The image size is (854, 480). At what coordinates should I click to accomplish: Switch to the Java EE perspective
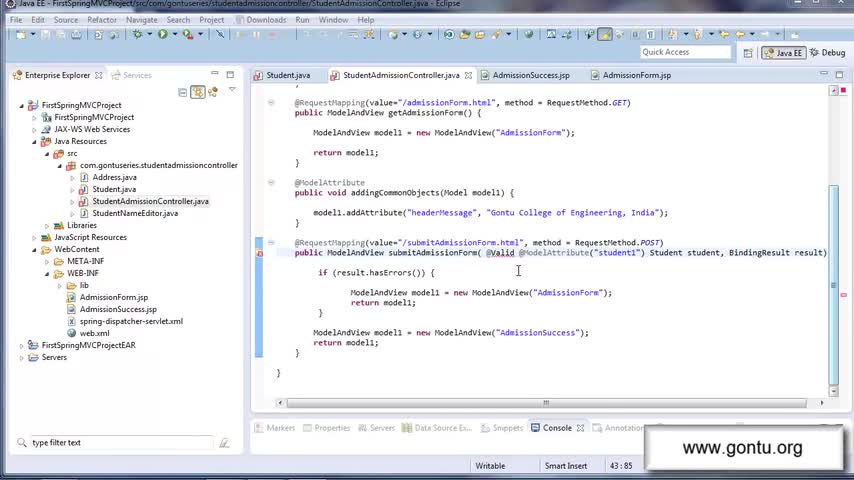point(783,53)
